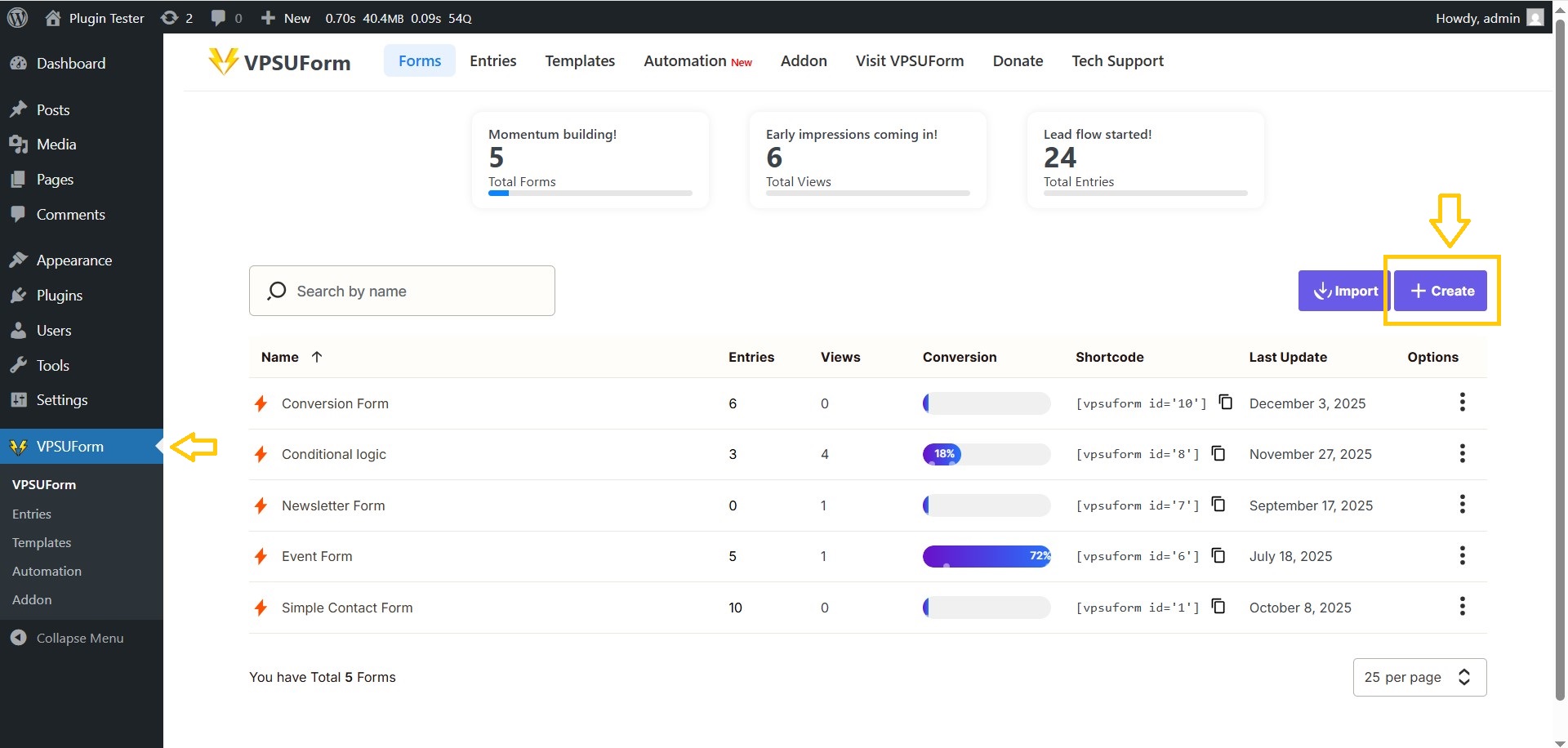Screen dimensions: 1568x748
Task: Open the 25 per page dropdown
Action: (x=1419, y=677)
